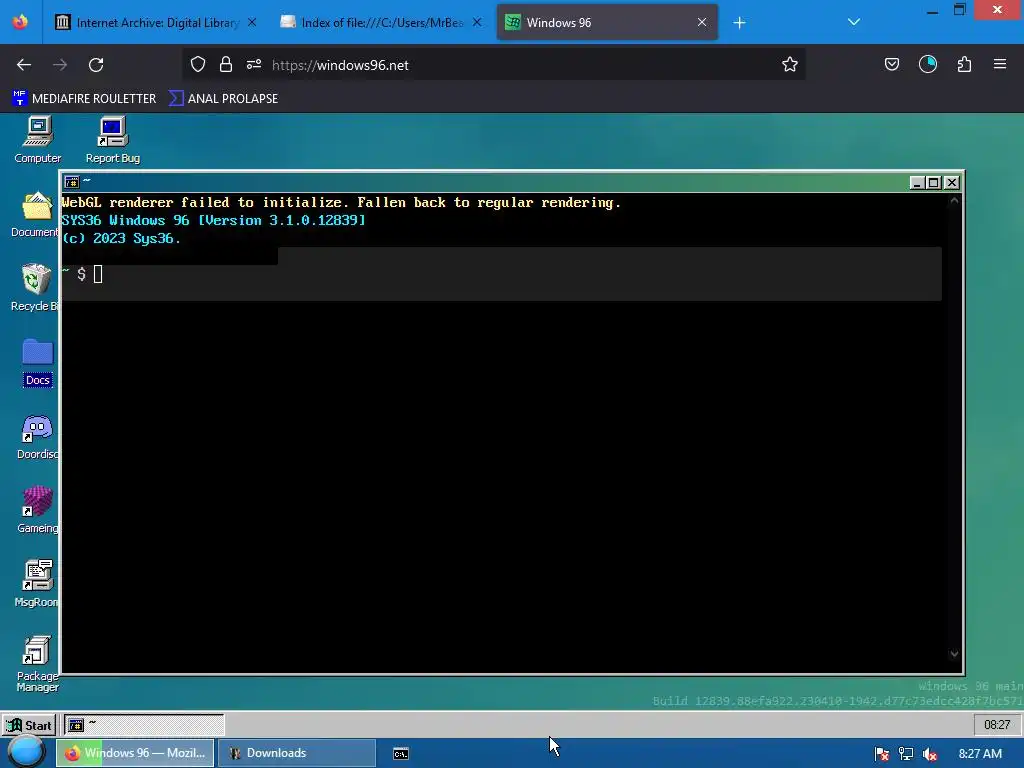Image resolution: width=1024 pixels, height=768 pixels.
Task: Close the Internet Archive tab
Action: [x=252, y=23]
